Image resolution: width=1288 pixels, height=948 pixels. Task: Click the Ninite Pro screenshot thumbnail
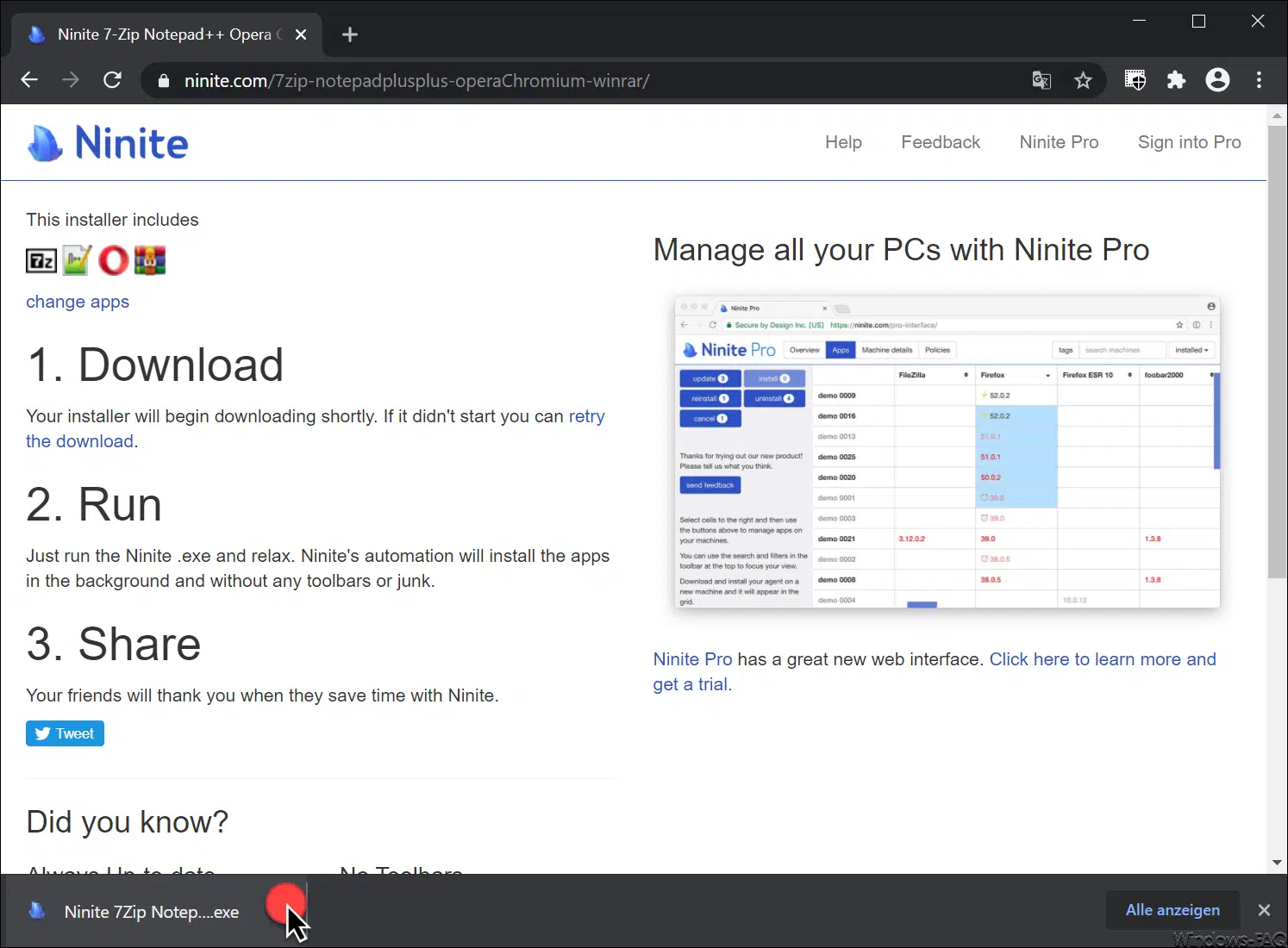tap(947, 452)
